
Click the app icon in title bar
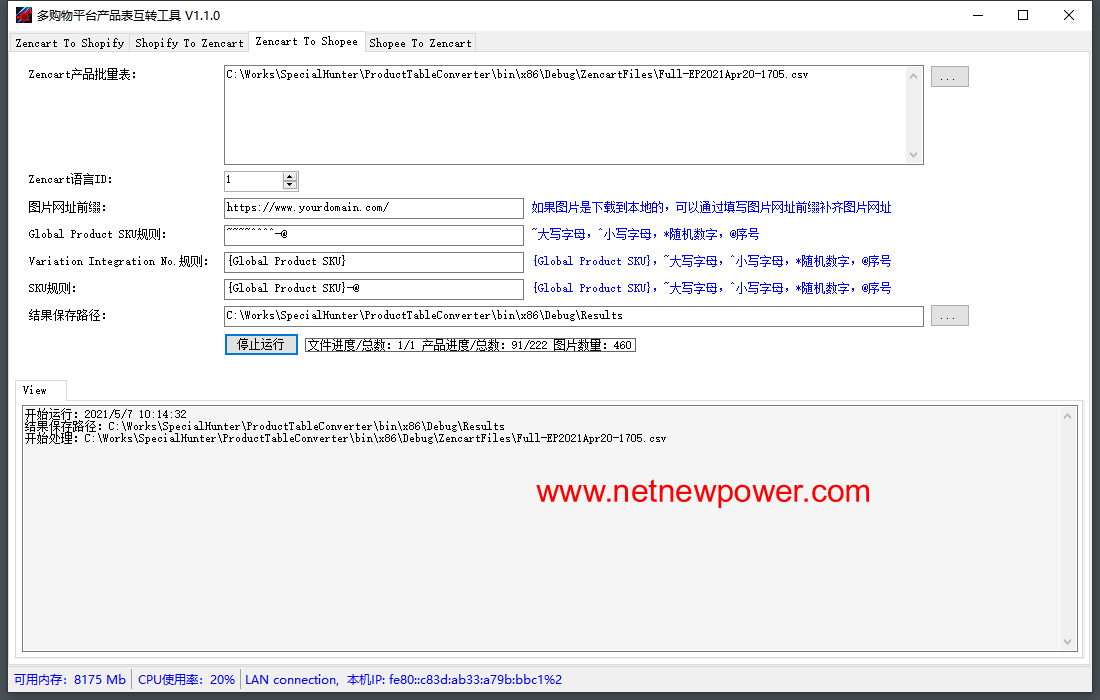point(22,15)
